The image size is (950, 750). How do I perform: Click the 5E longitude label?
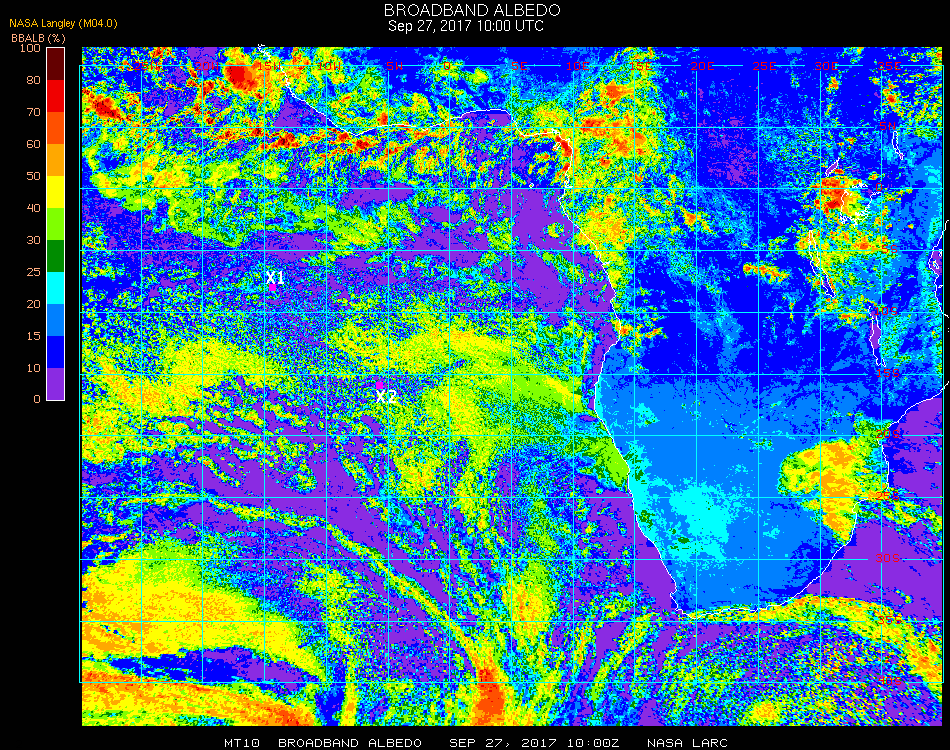[x=519, y=66]
